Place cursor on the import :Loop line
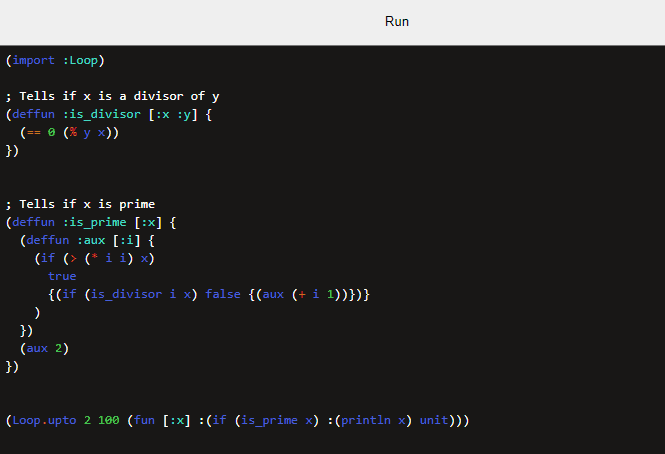 (55, 60)
